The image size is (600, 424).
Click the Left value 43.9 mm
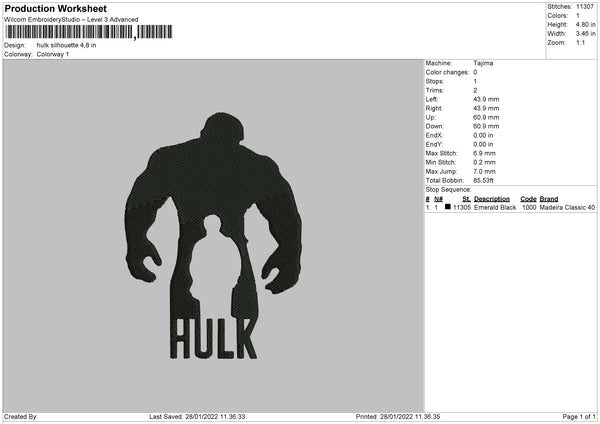486,99
